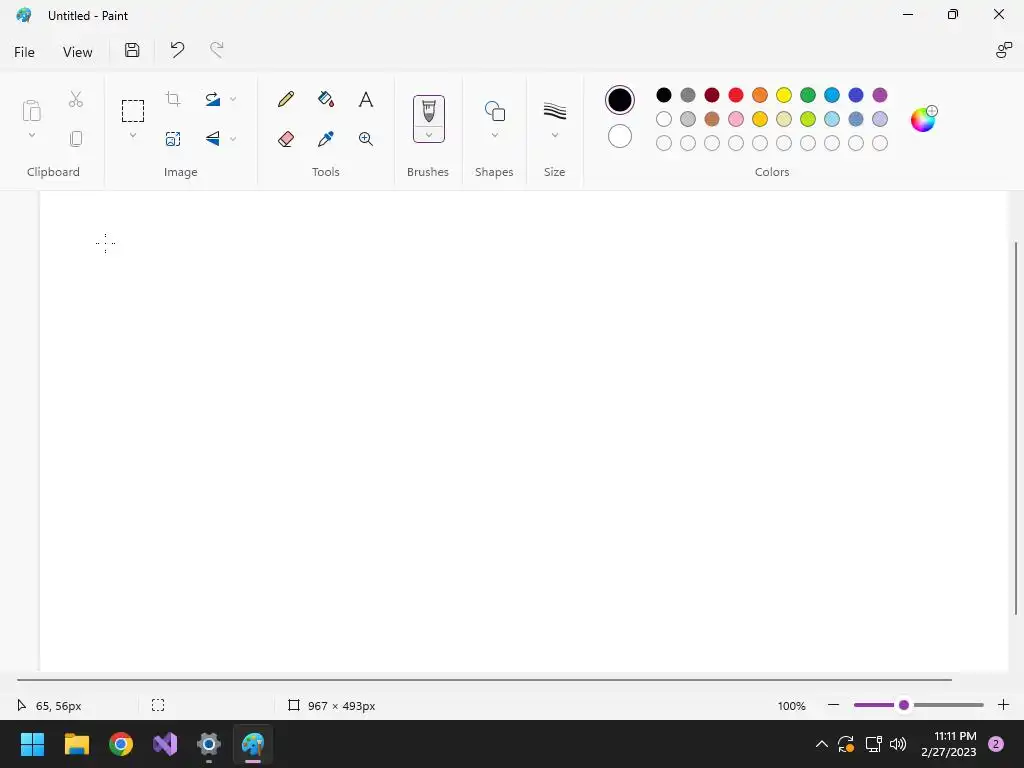Expand the Size dropdown arrow
1024x768 pixels.
coord(554,136)
